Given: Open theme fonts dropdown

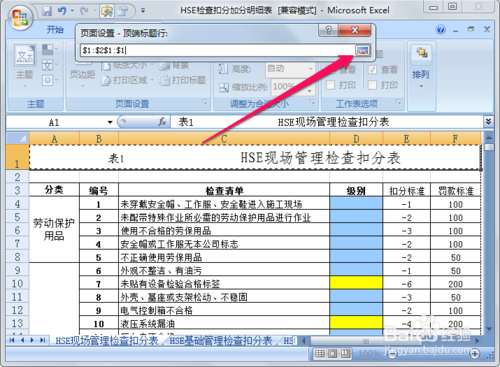Looking at the screenshot, I should [50, 65].
